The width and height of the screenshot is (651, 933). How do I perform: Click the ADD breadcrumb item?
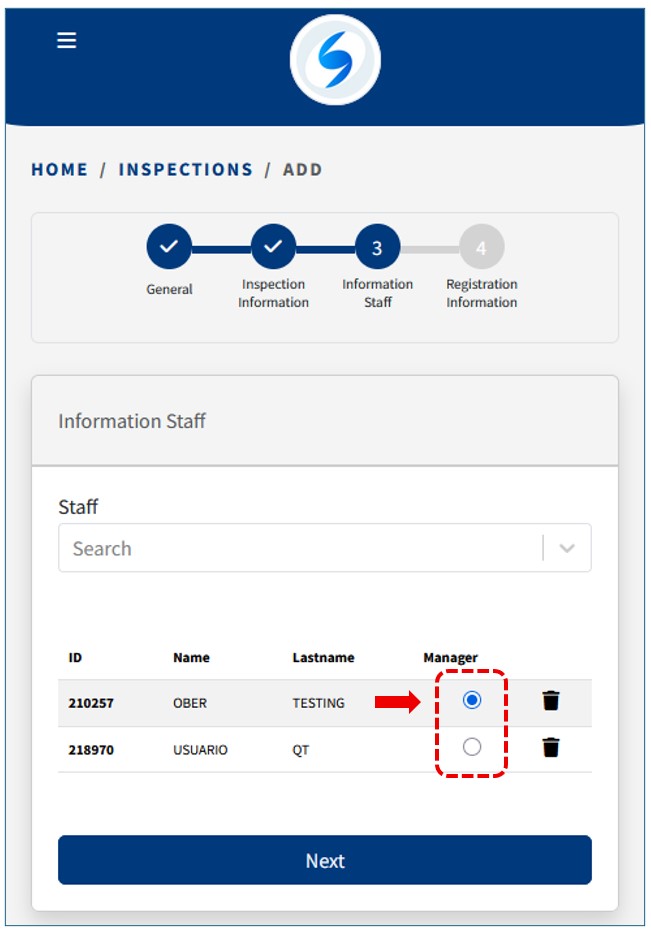pyautogui.click(x=303, y=170)
